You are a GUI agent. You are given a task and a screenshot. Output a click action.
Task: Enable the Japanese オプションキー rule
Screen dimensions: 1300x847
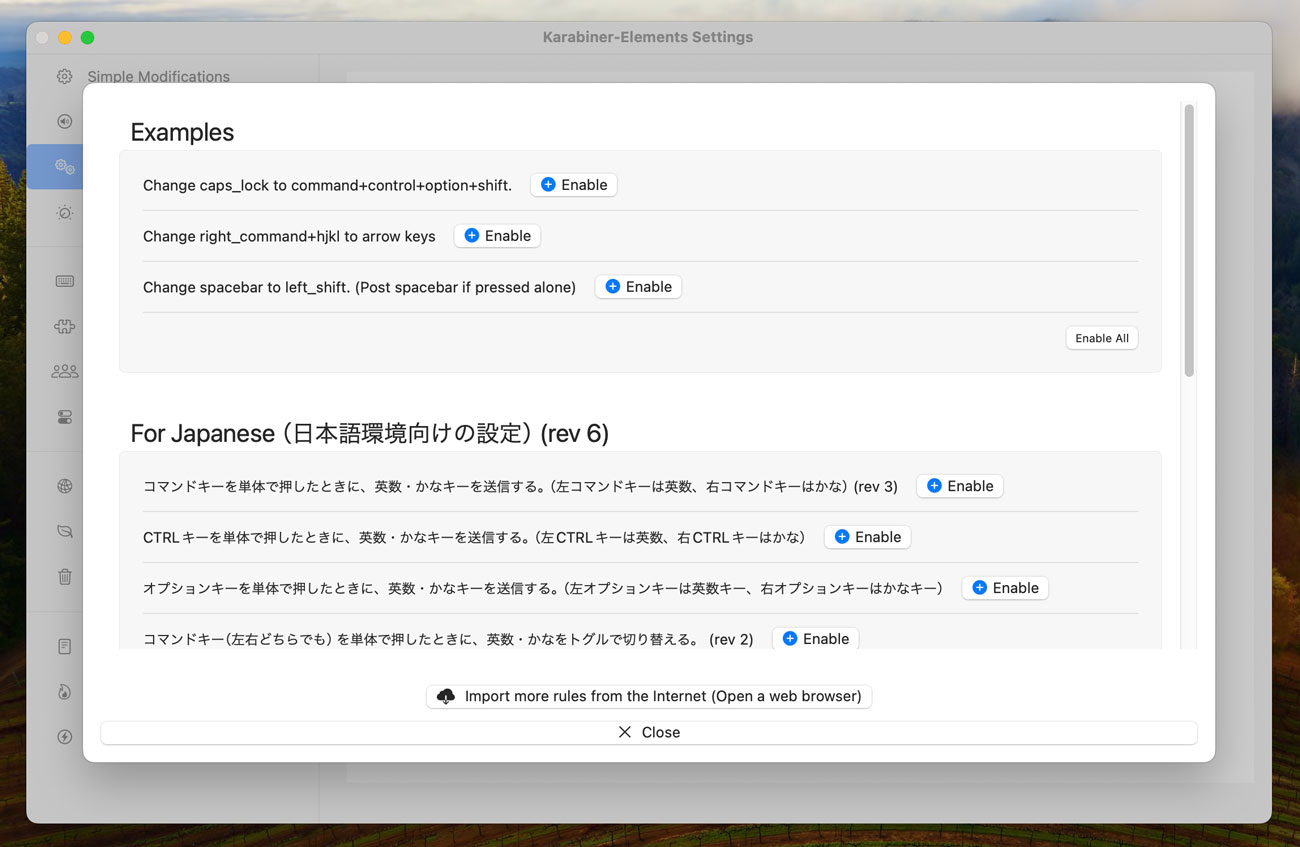[x=1005, y=588]
